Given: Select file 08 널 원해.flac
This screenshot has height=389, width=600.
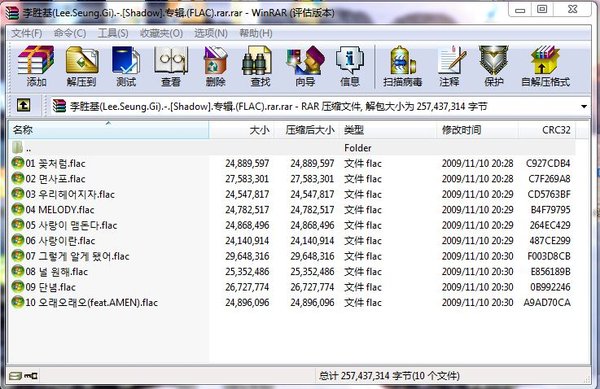Looking at the screenshot, I should click(x=57, y=272).
